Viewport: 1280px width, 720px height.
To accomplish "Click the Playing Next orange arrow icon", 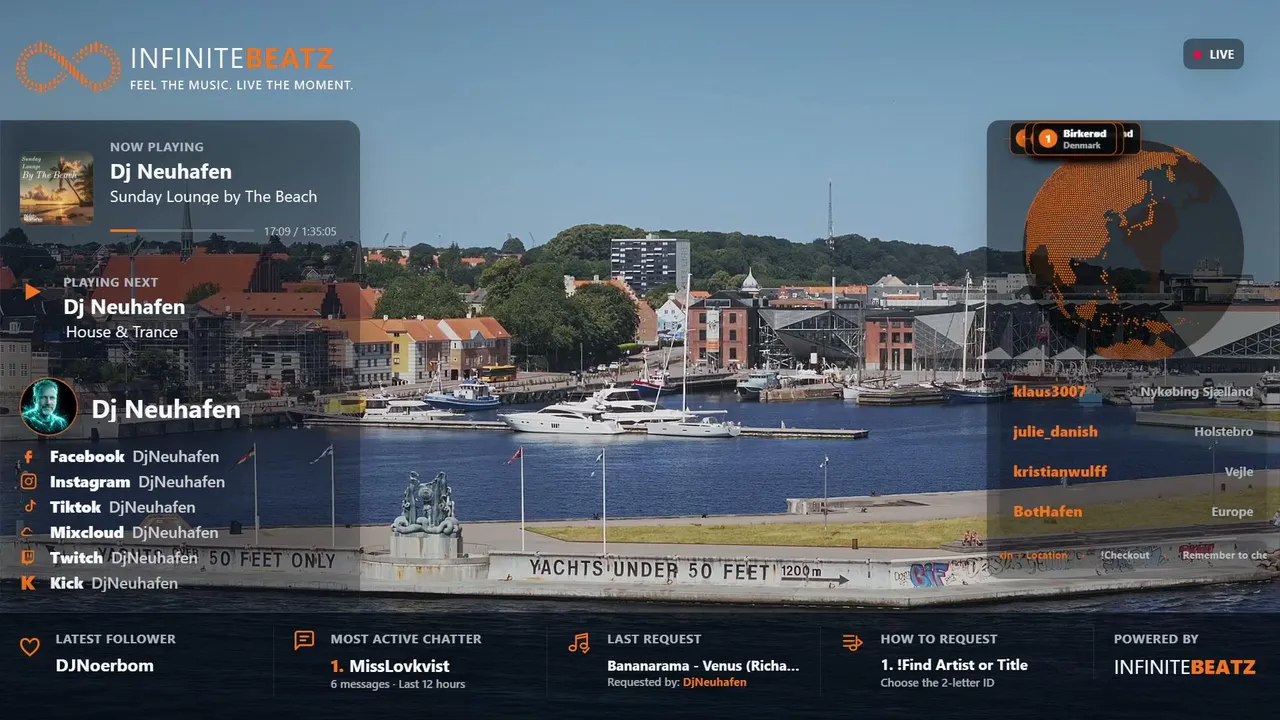I will tap(33, 291).
